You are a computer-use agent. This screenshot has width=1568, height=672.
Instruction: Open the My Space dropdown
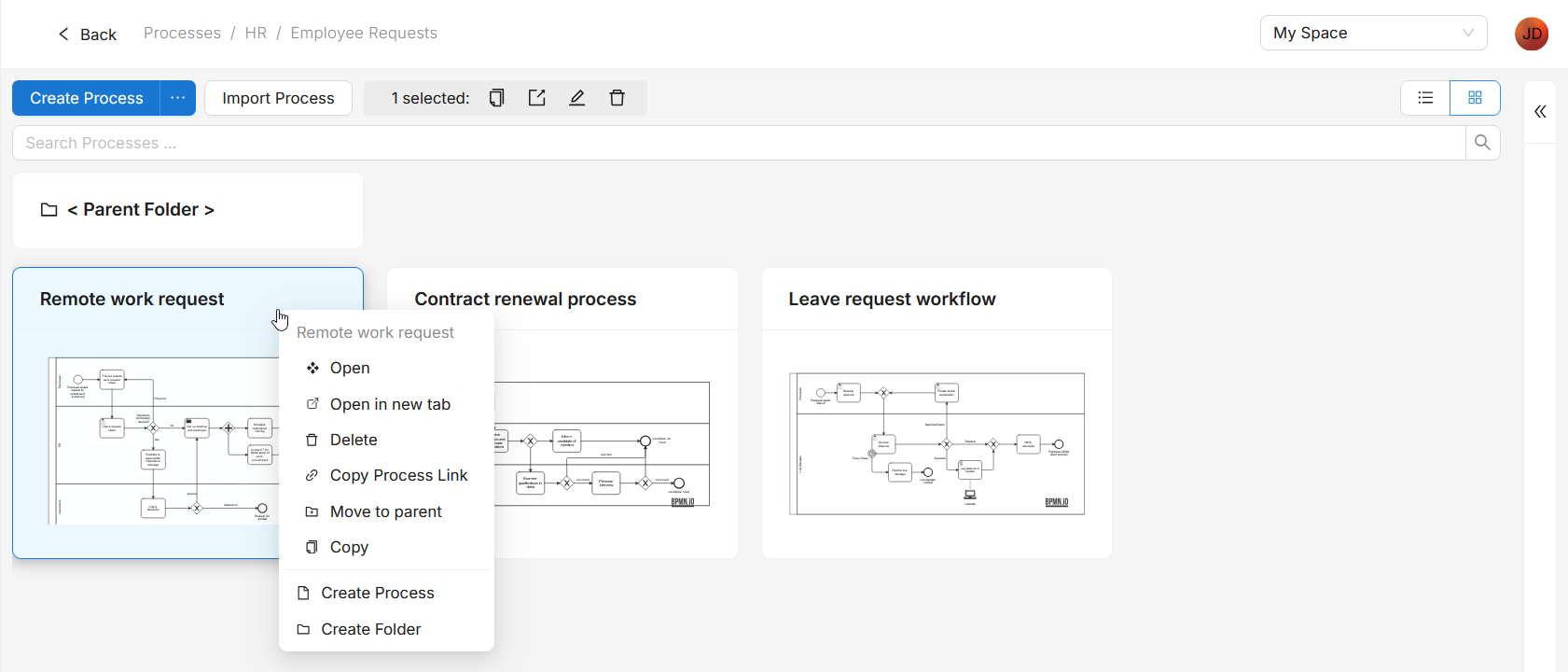tap(1373, 33)
